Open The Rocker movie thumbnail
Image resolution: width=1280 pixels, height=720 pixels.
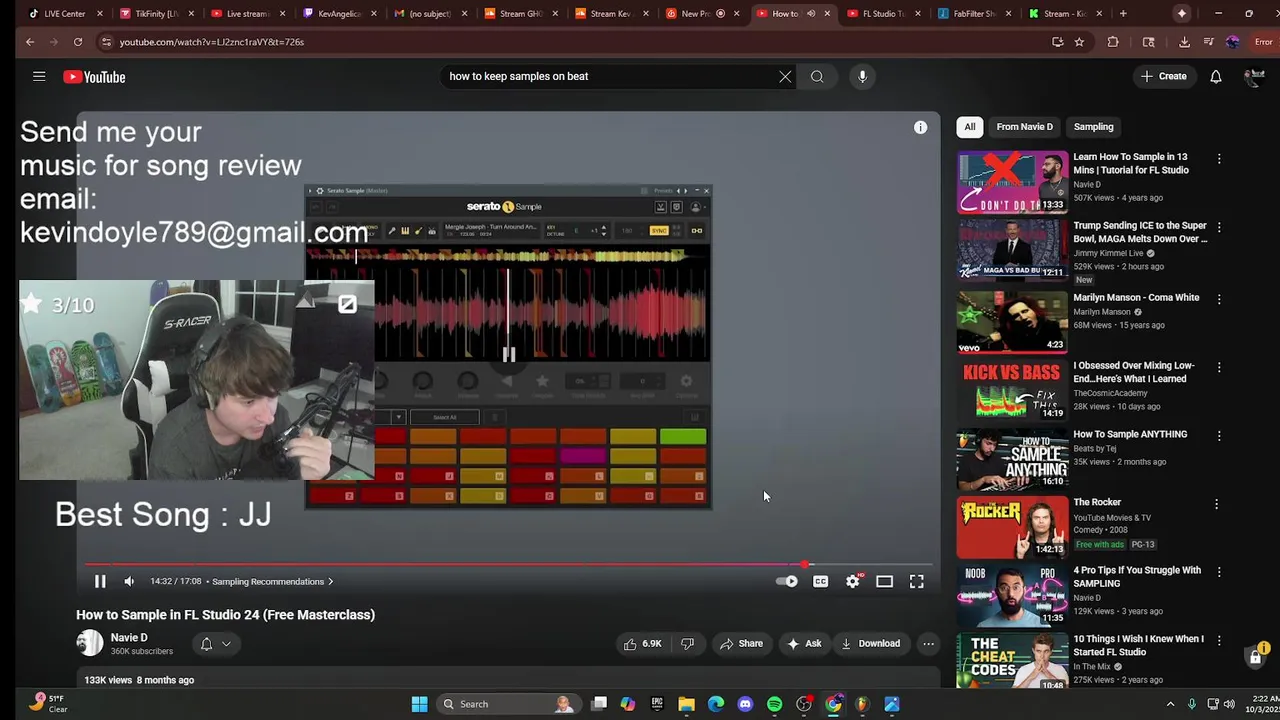1012,527
